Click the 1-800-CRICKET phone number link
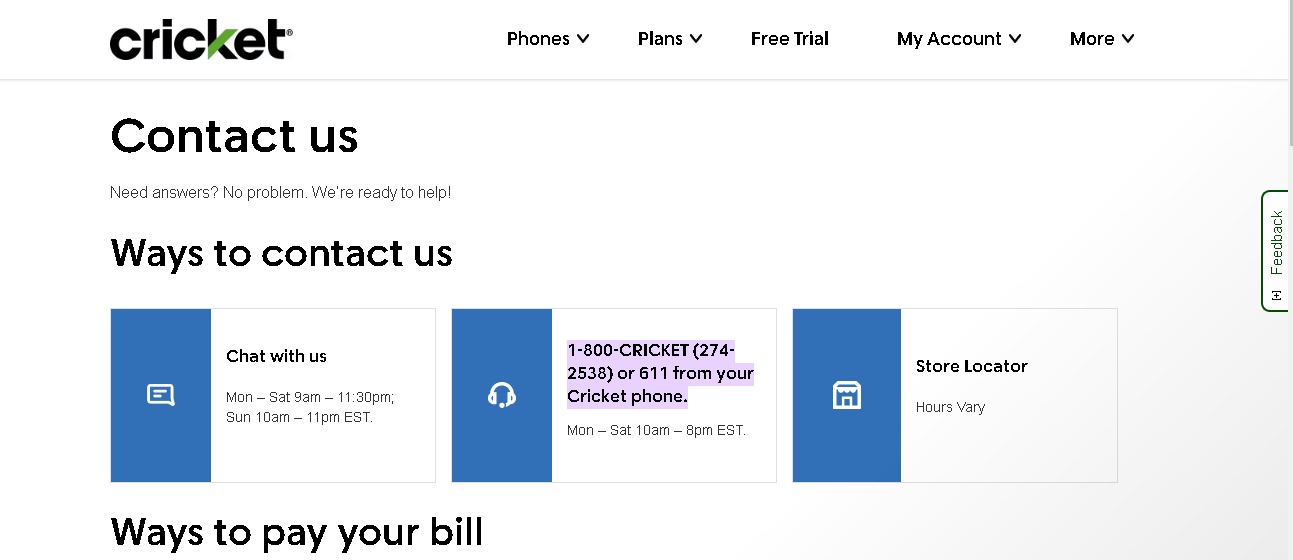Image resolution: width=1293 pixels, height=560 pixels. [x=660, y=373]
